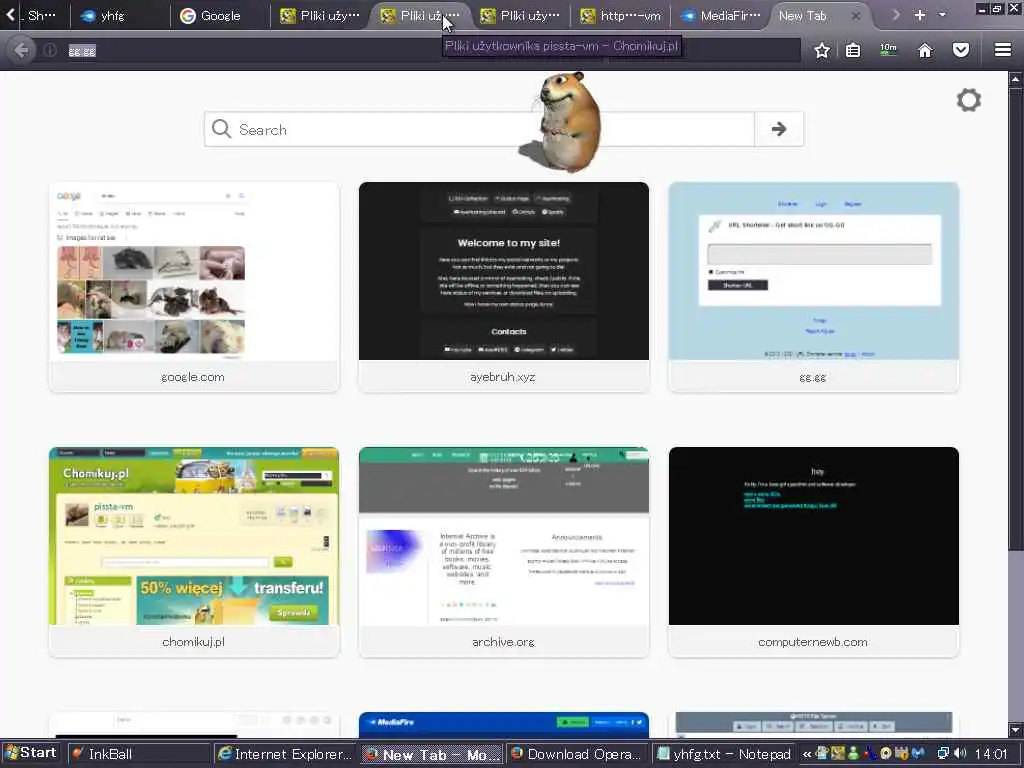The height and width of the screenshot is (768, 1024).
Task: Click the search magnifier icon
Action: [221, 129]
